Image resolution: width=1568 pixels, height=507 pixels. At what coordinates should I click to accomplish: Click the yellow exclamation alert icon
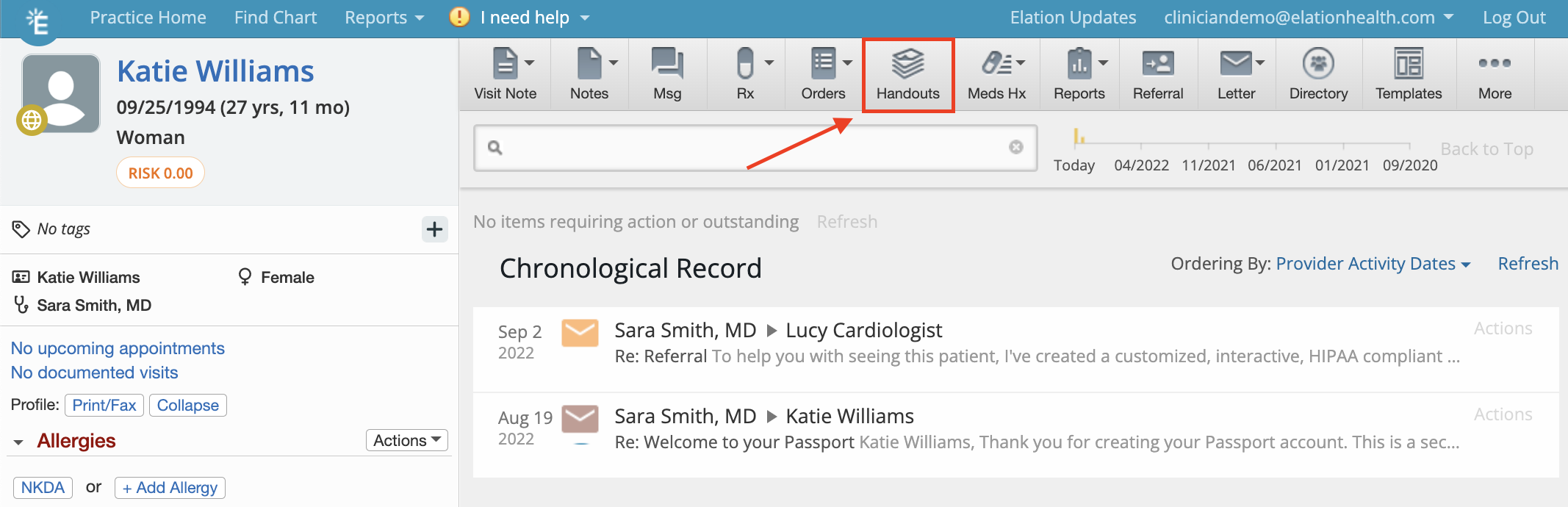click(x=459, y=17)
